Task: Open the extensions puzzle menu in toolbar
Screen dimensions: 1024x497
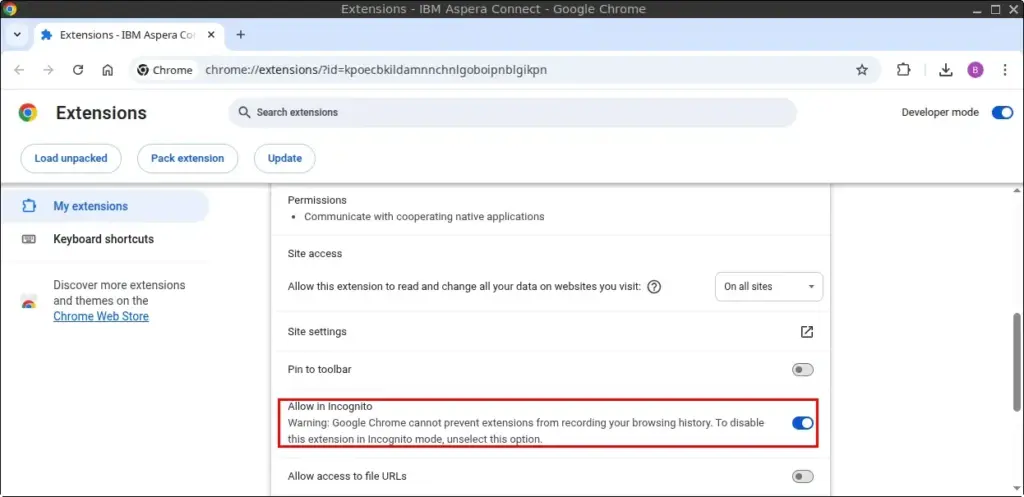Action: [903, 70]
